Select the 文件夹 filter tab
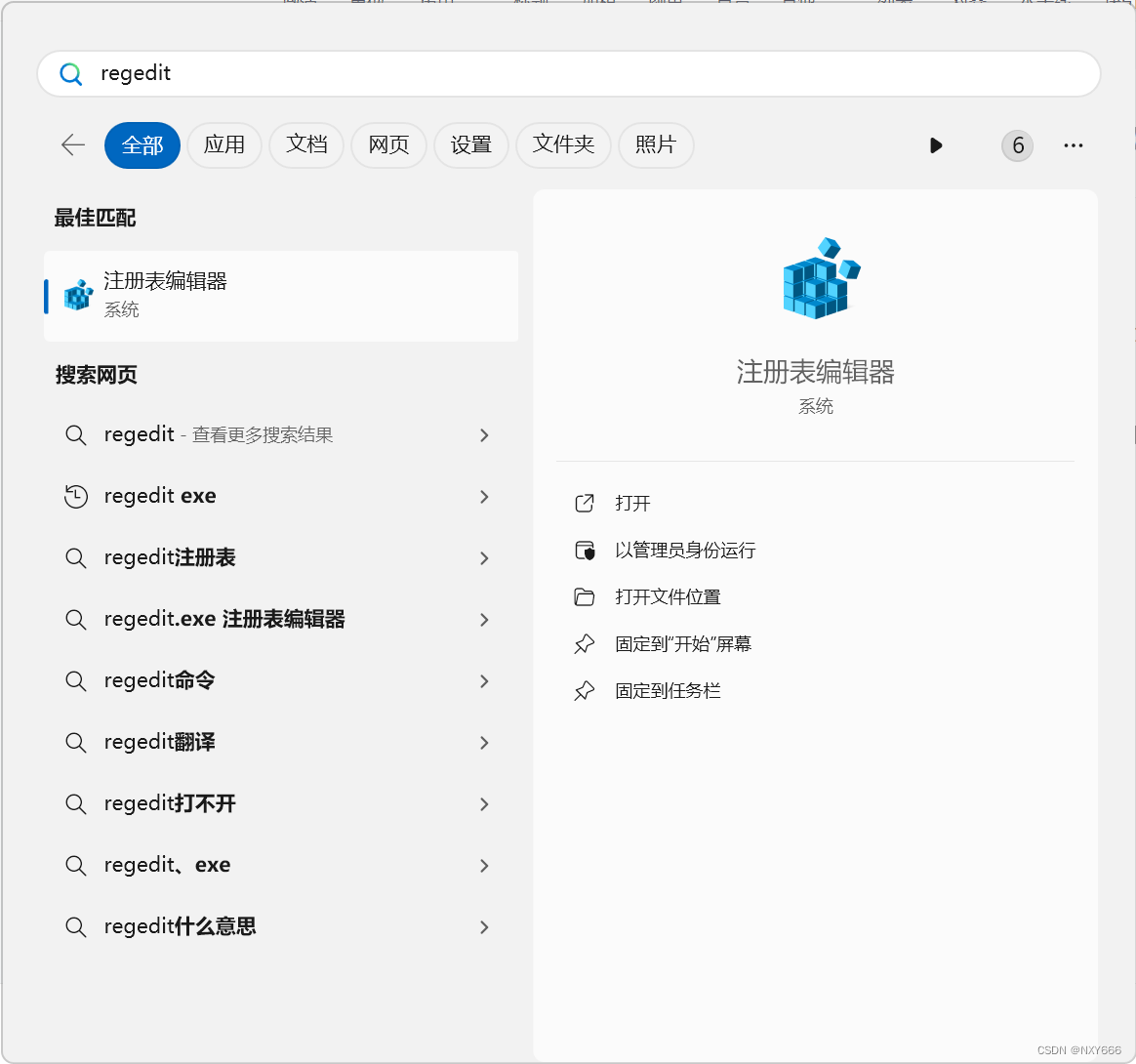This screenshot has height=1064, width=1136. (564, 145)
